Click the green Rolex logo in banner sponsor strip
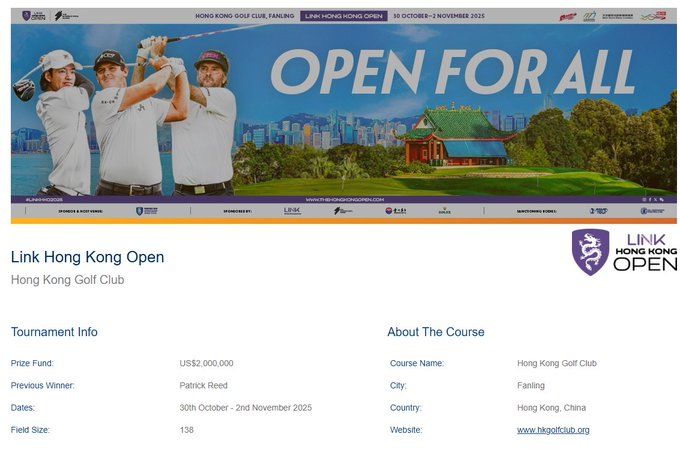Screen dimensions: 680x449 tap(445, 211)
